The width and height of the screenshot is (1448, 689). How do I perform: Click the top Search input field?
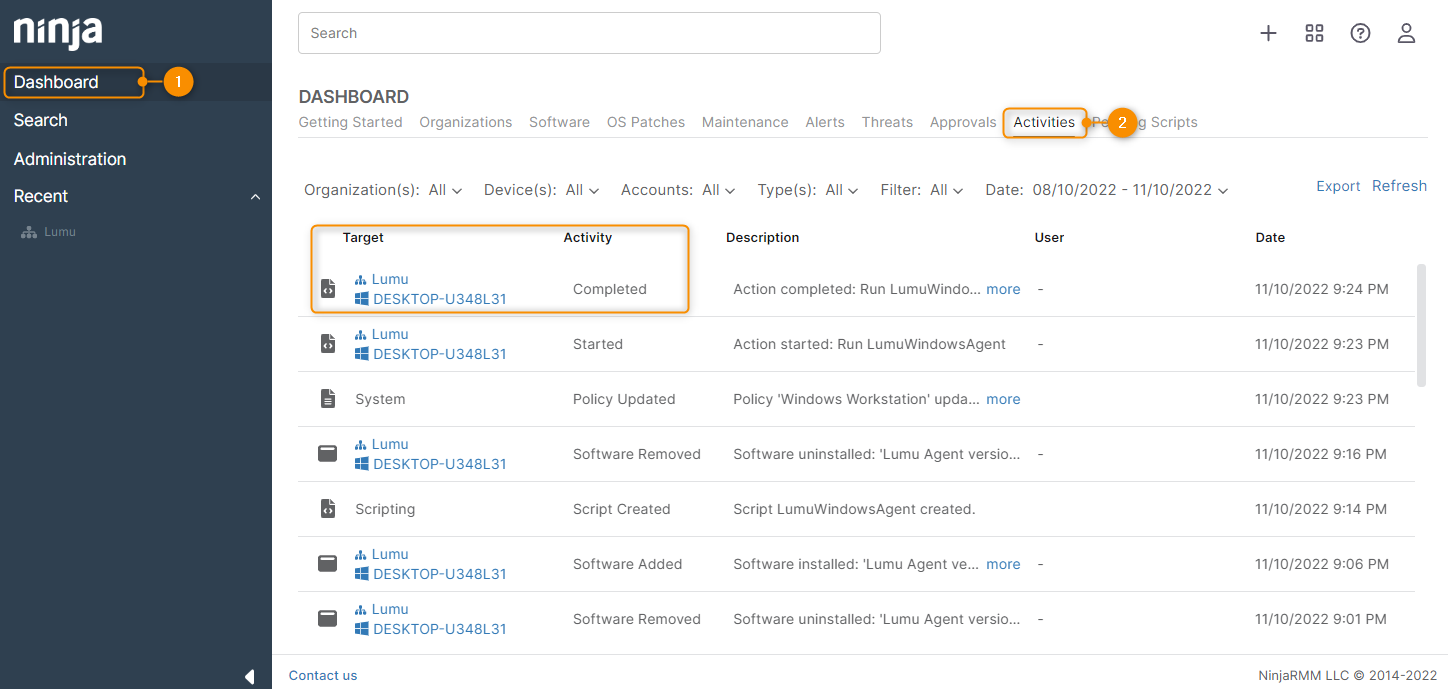click(x=589, y=33)
